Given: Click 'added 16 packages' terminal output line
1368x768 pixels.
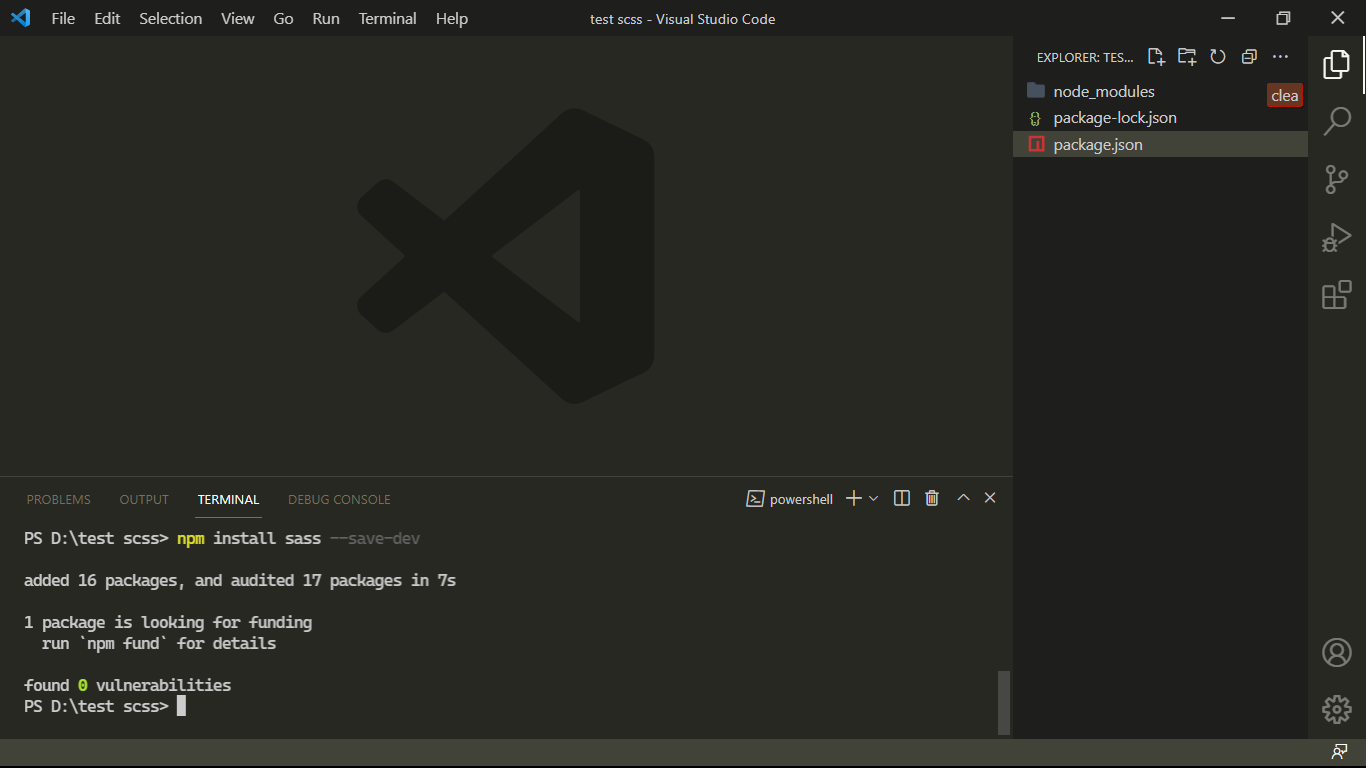Looking at the screenshot, I should coord(240,580).
